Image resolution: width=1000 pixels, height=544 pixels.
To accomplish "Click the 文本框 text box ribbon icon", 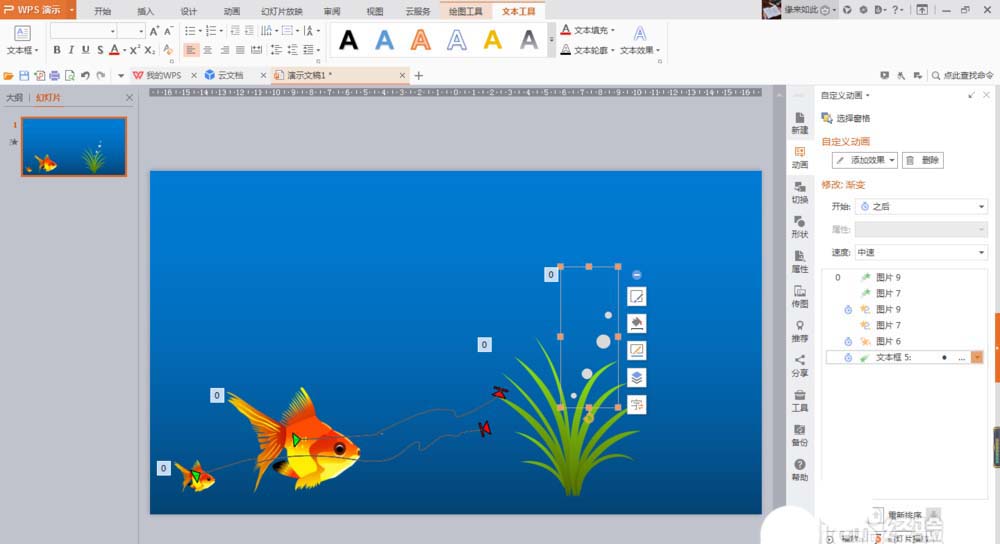I will click(22, 39).
